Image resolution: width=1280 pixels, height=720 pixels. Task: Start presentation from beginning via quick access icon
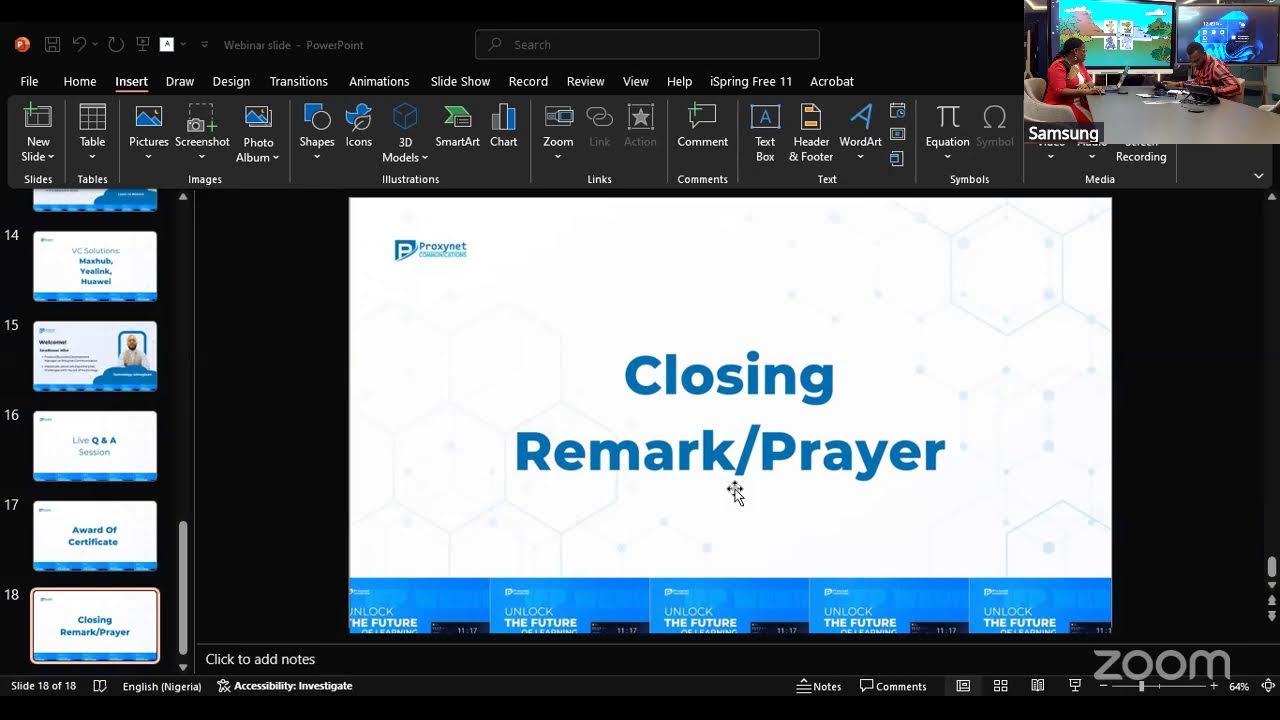[143, 45]
